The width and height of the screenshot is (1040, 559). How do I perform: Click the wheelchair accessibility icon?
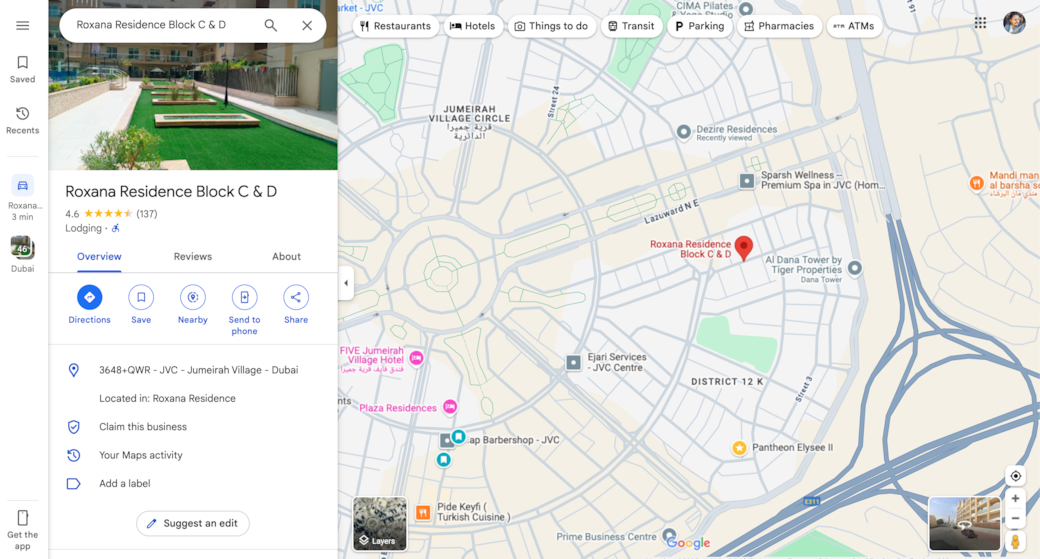click(x=115, y=228)
